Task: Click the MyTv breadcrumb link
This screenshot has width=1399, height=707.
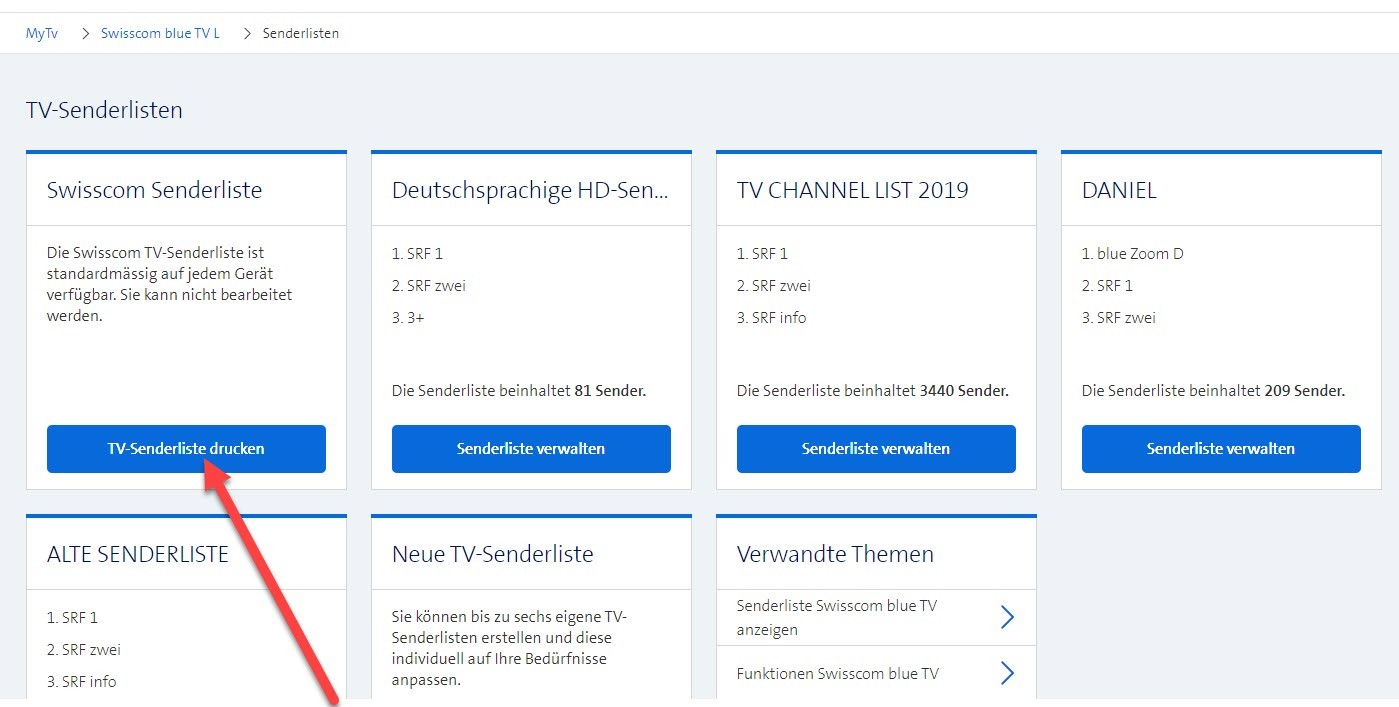Action: coord(42,34)
